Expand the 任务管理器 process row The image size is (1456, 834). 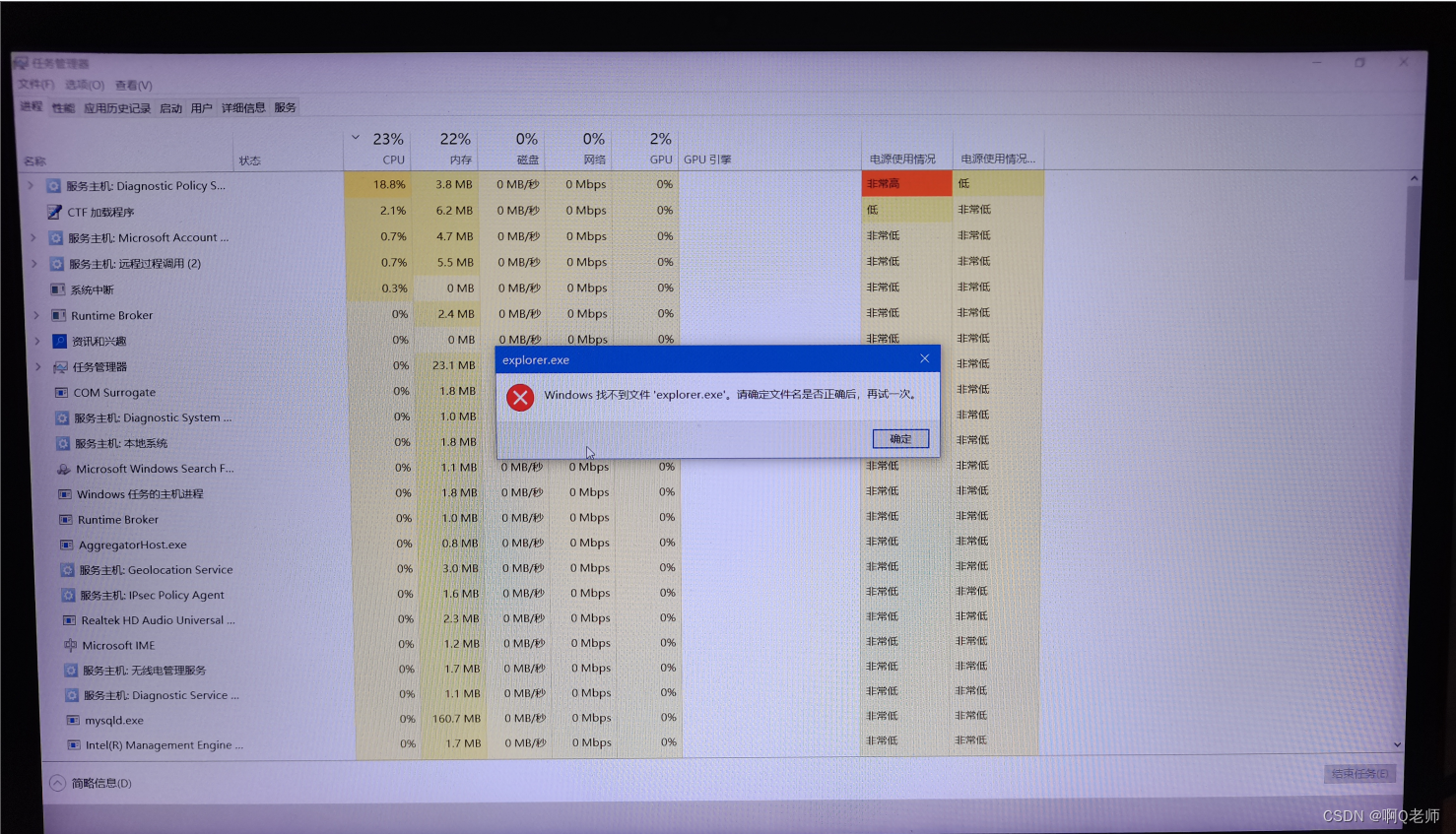[x=38, y=367]
